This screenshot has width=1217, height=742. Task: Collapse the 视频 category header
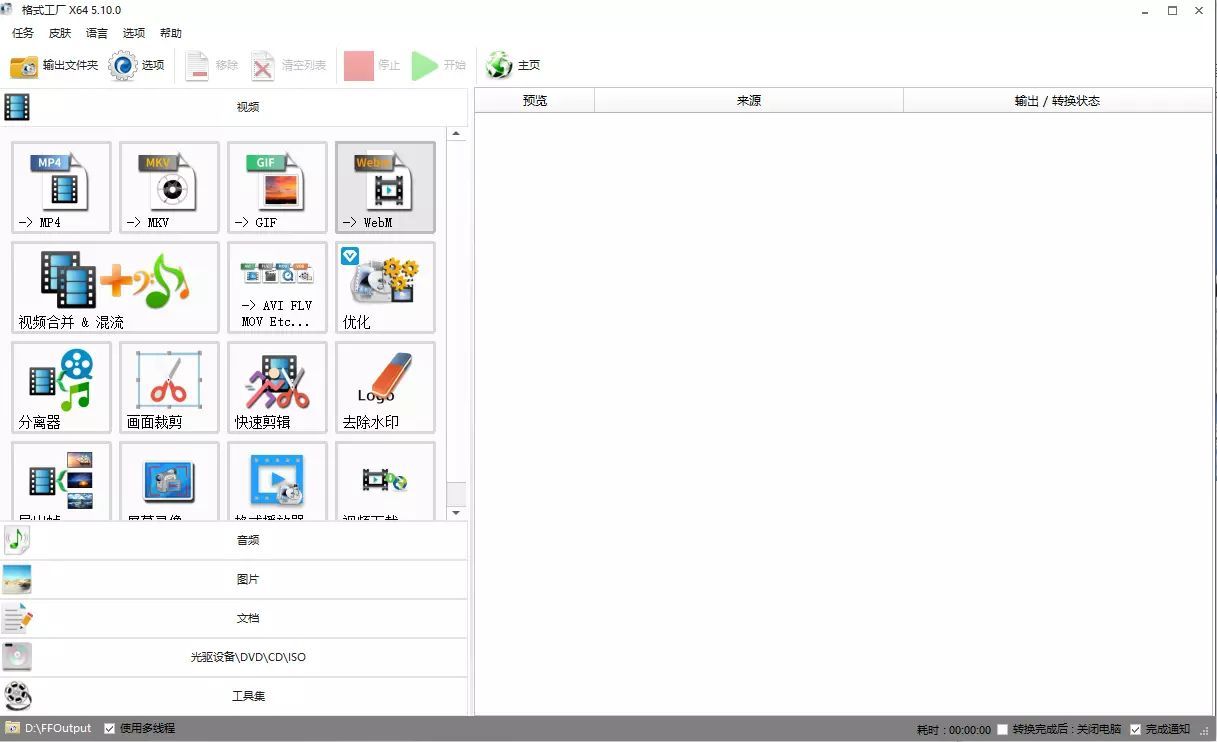(x=234, y=107)
